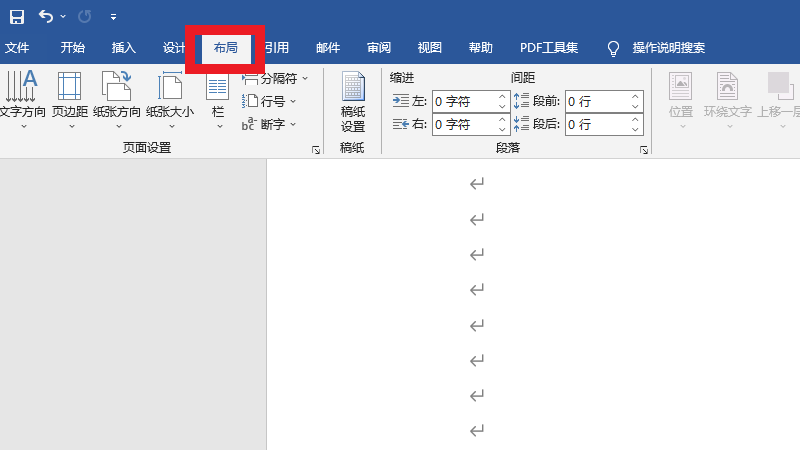Image resolution: width=800 pixels, height=450 pixels.
Task: Open the 分隔符 breaks menu
Action: tap(275, 79)
